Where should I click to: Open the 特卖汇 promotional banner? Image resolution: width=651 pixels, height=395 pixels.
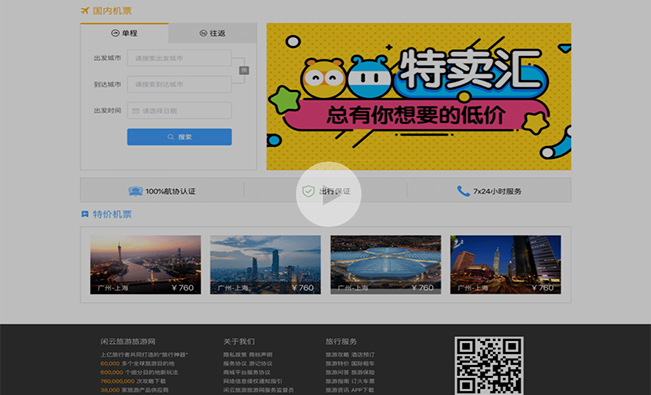pyautogui.click(x=418, y=96)
